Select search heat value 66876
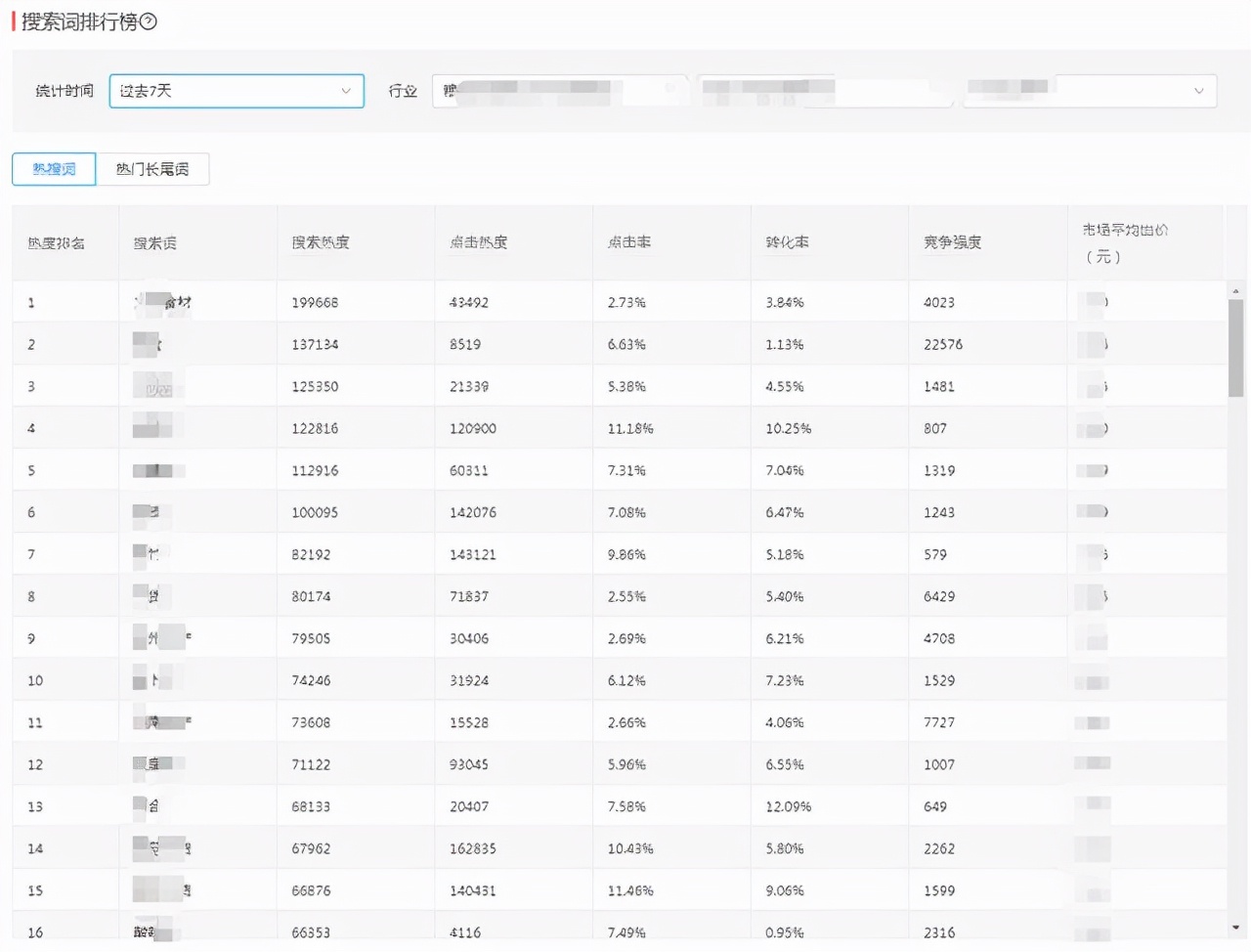Screen dimensions: 1251x952 (x=311, y=891)
